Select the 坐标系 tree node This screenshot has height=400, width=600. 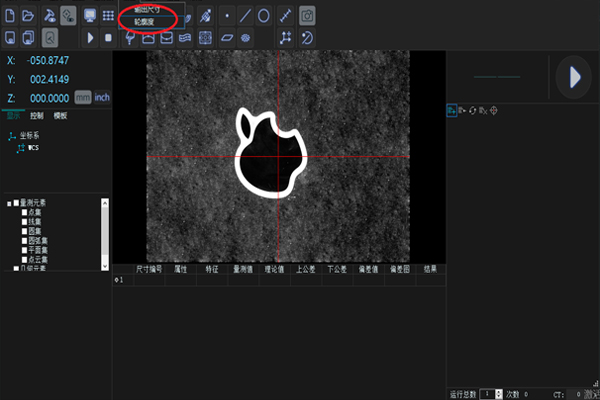click(x=29, y=135)
